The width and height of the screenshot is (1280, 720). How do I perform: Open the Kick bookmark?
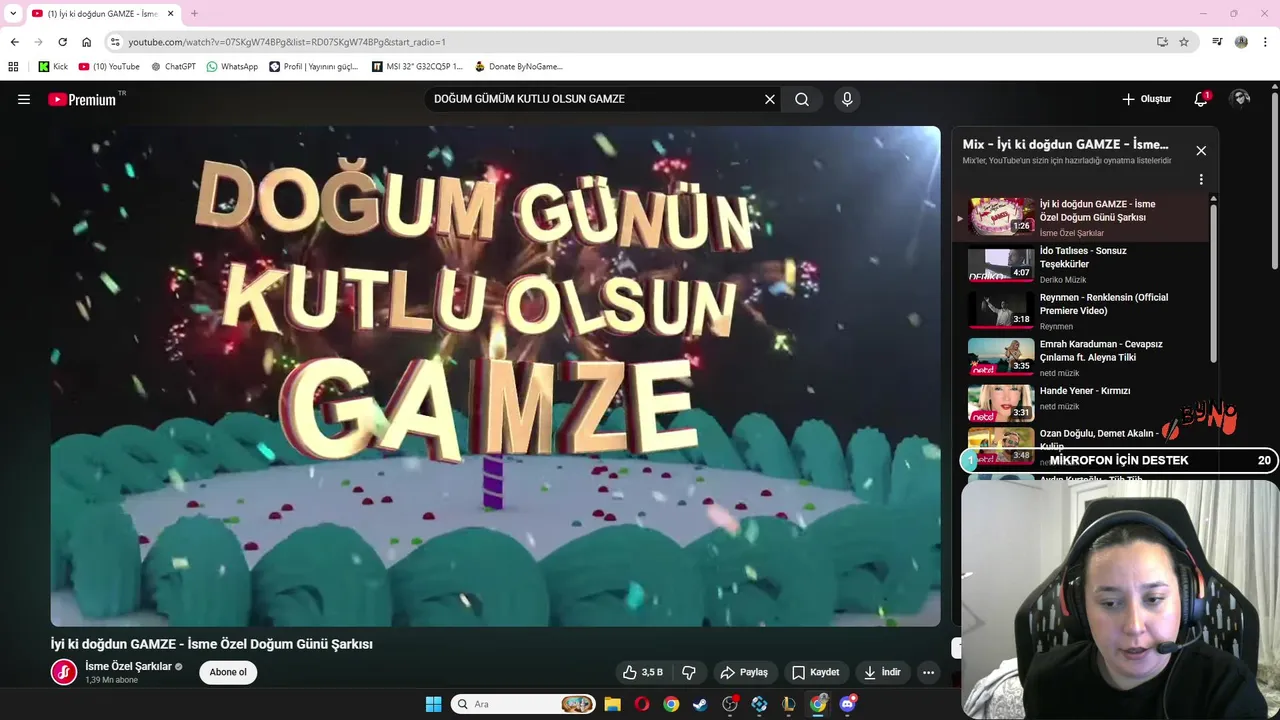coord(53,67)
